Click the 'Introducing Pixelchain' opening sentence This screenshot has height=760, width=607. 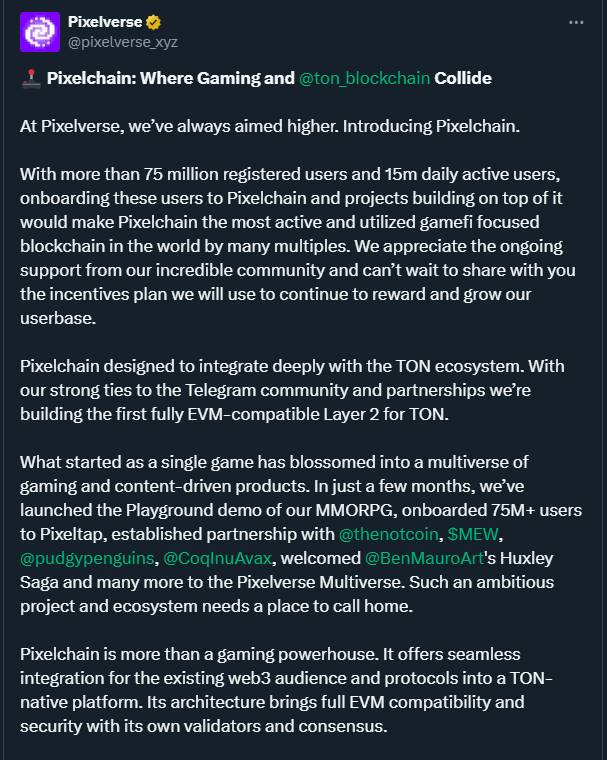click(x=270, y=127)
